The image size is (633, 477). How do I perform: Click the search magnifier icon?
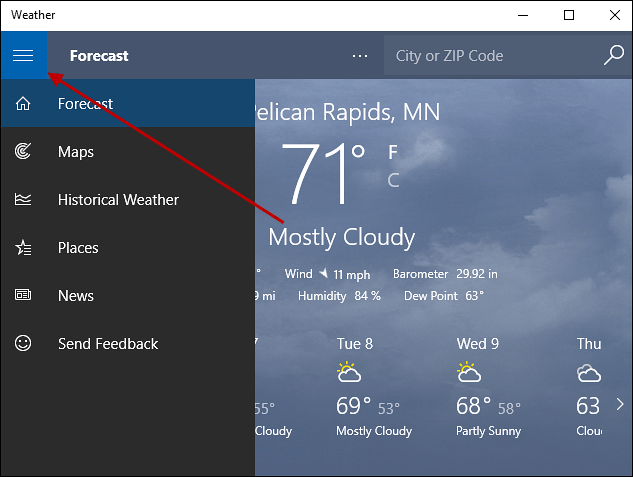pyautogui.click(x=614, y=55)
